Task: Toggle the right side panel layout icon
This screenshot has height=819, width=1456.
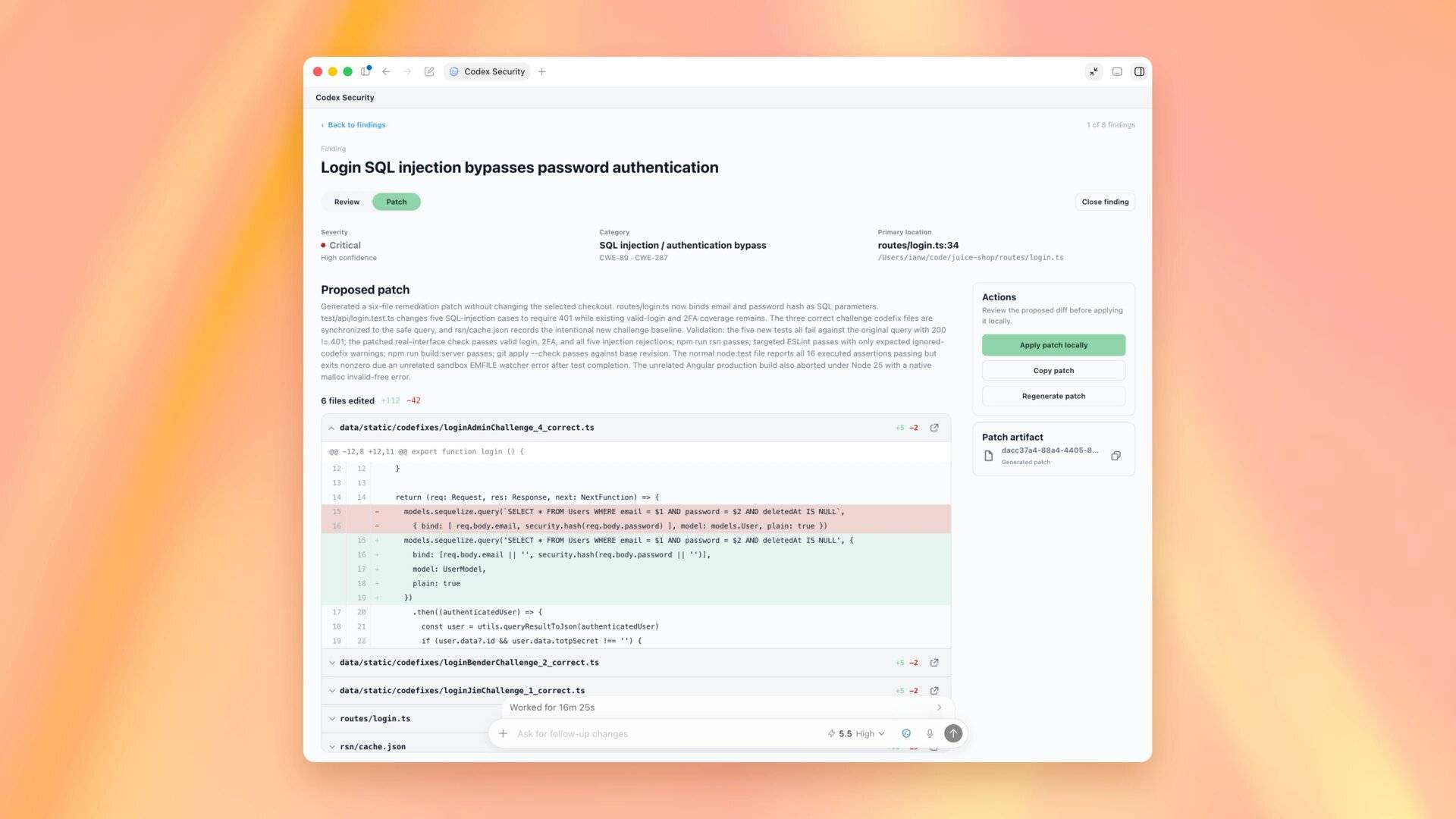Action: point(1139,71)
